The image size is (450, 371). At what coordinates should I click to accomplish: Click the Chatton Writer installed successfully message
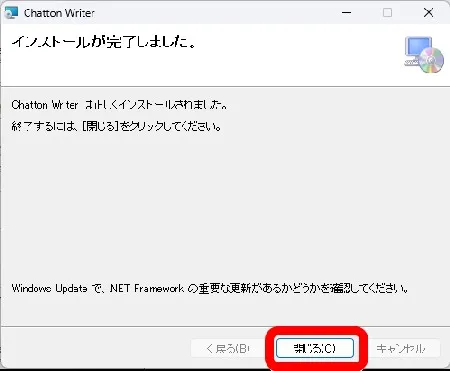pos(119,105)
